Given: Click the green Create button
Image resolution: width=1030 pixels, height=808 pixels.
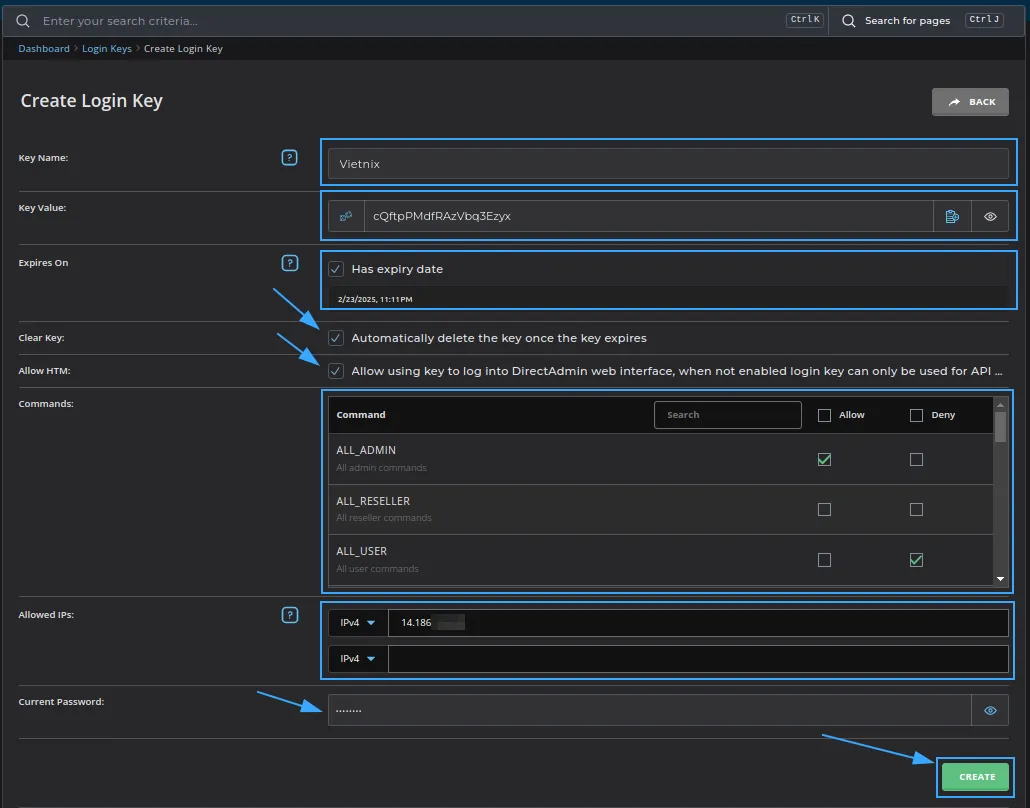Looking at the screenshot, I should (976, 777).
